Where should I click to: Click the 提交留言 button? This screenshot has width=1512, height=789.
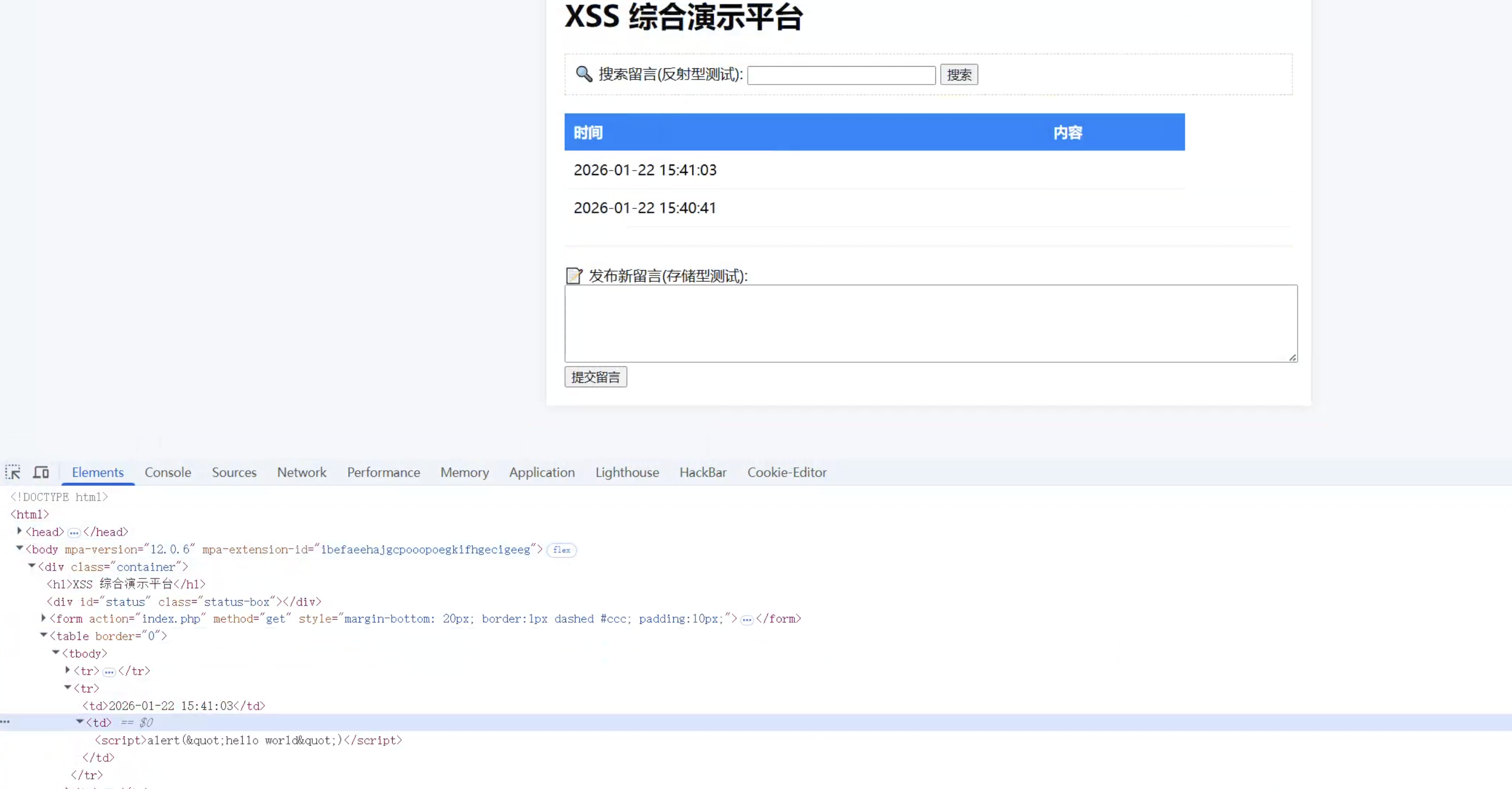(x=596, y=377)
